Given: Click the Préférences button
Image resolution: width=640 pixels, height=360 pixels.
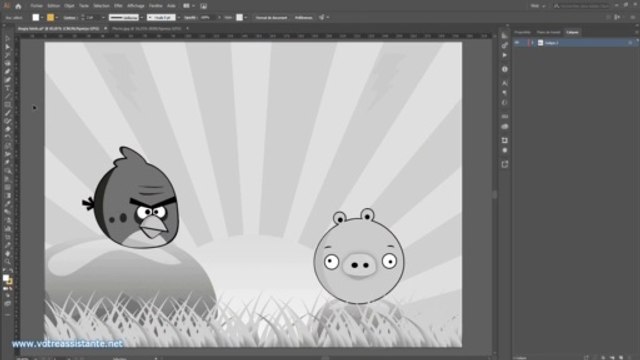Looking at the screenshot, I should coord(303,18).
